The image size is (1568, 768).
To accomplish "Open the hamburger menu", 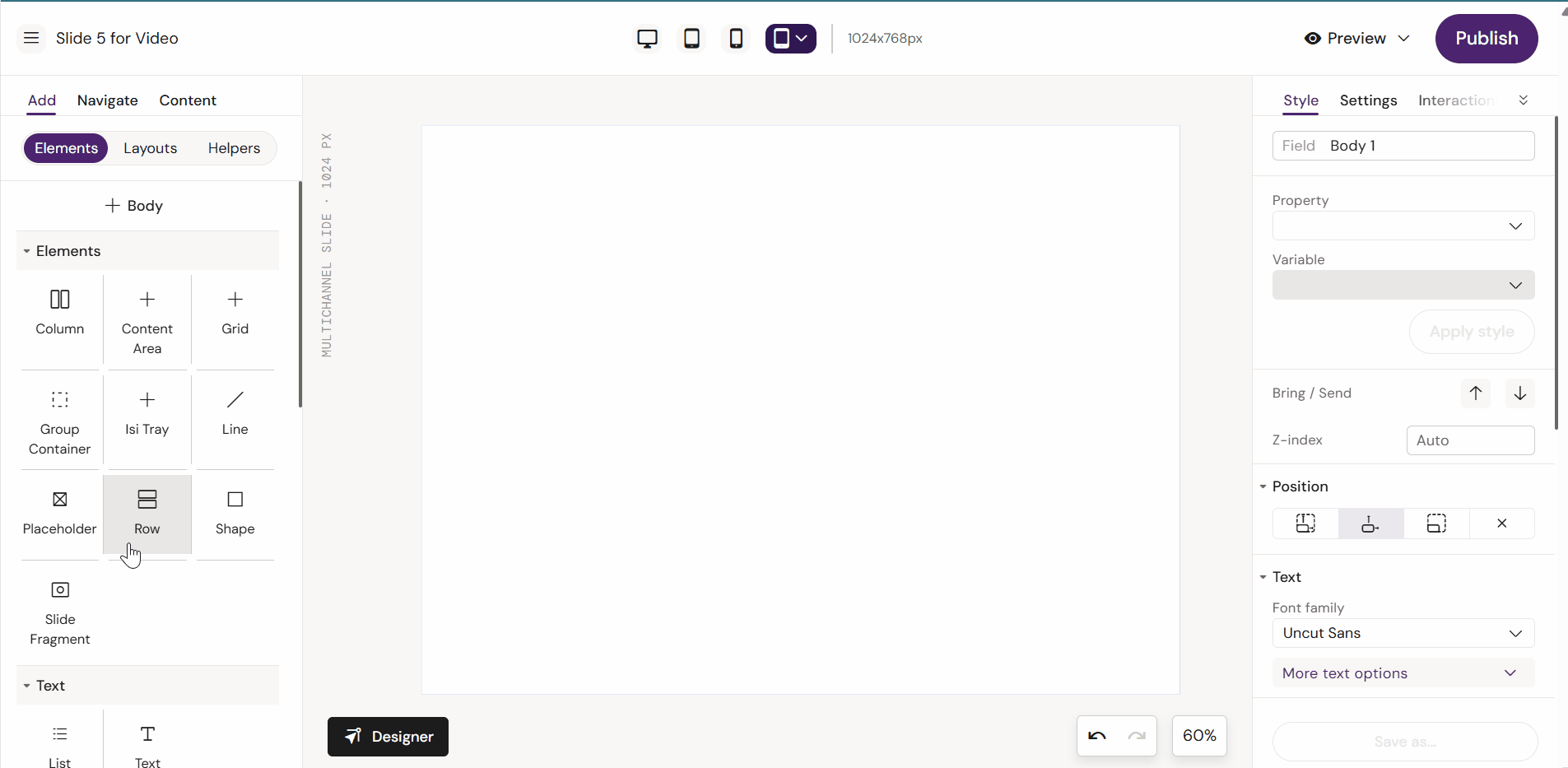I will 31,38.
